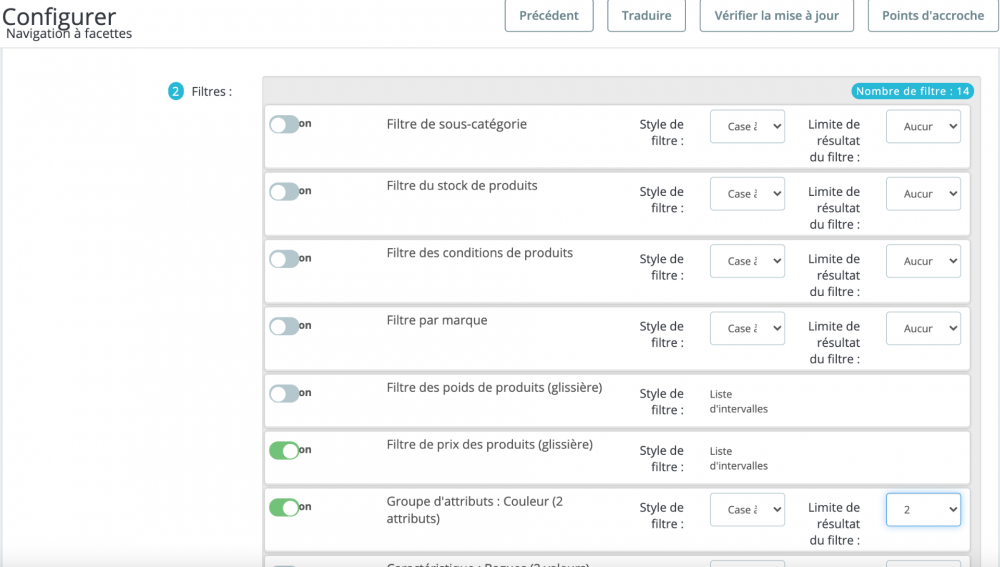Open result limit dropdown for sous-catégorie filter
The image size is (1000, 567).
pyautogui.click(x=923, y=127)
